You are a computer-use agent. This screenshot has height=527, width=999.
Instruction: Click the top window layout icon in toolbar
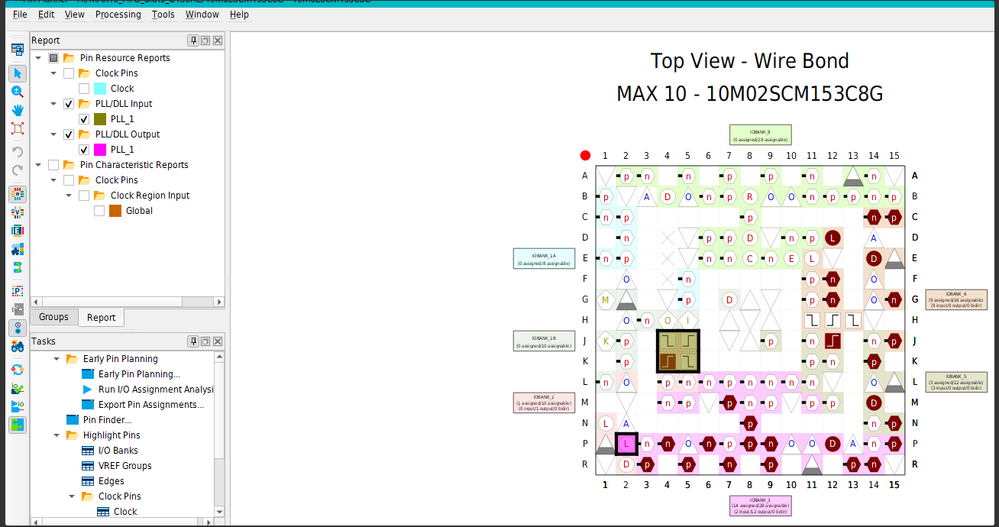click(x=17, y=50)
